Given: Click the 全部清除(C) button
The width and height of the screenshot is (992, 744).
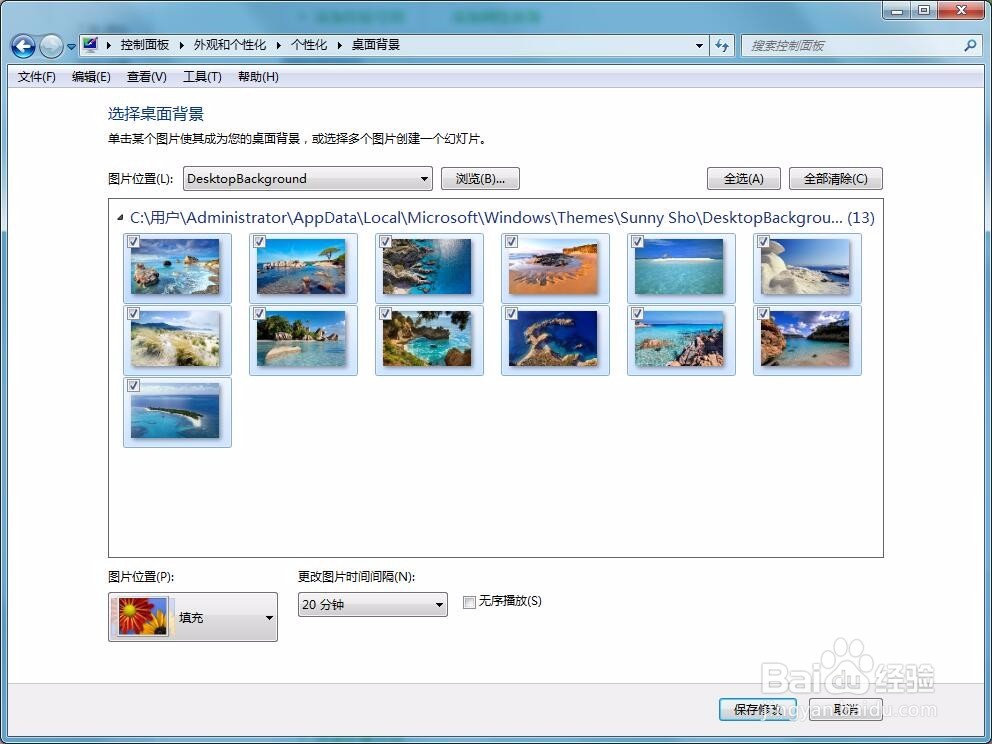Looking at the screenshot, I should click(x=836, y=178).
